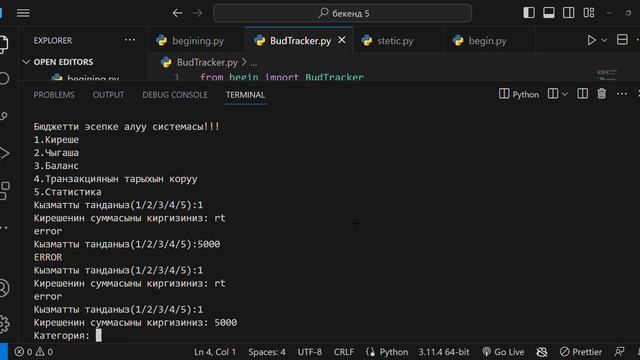Change line endings via 'CRLF'

pyautogui.click(x=344, y=352)
